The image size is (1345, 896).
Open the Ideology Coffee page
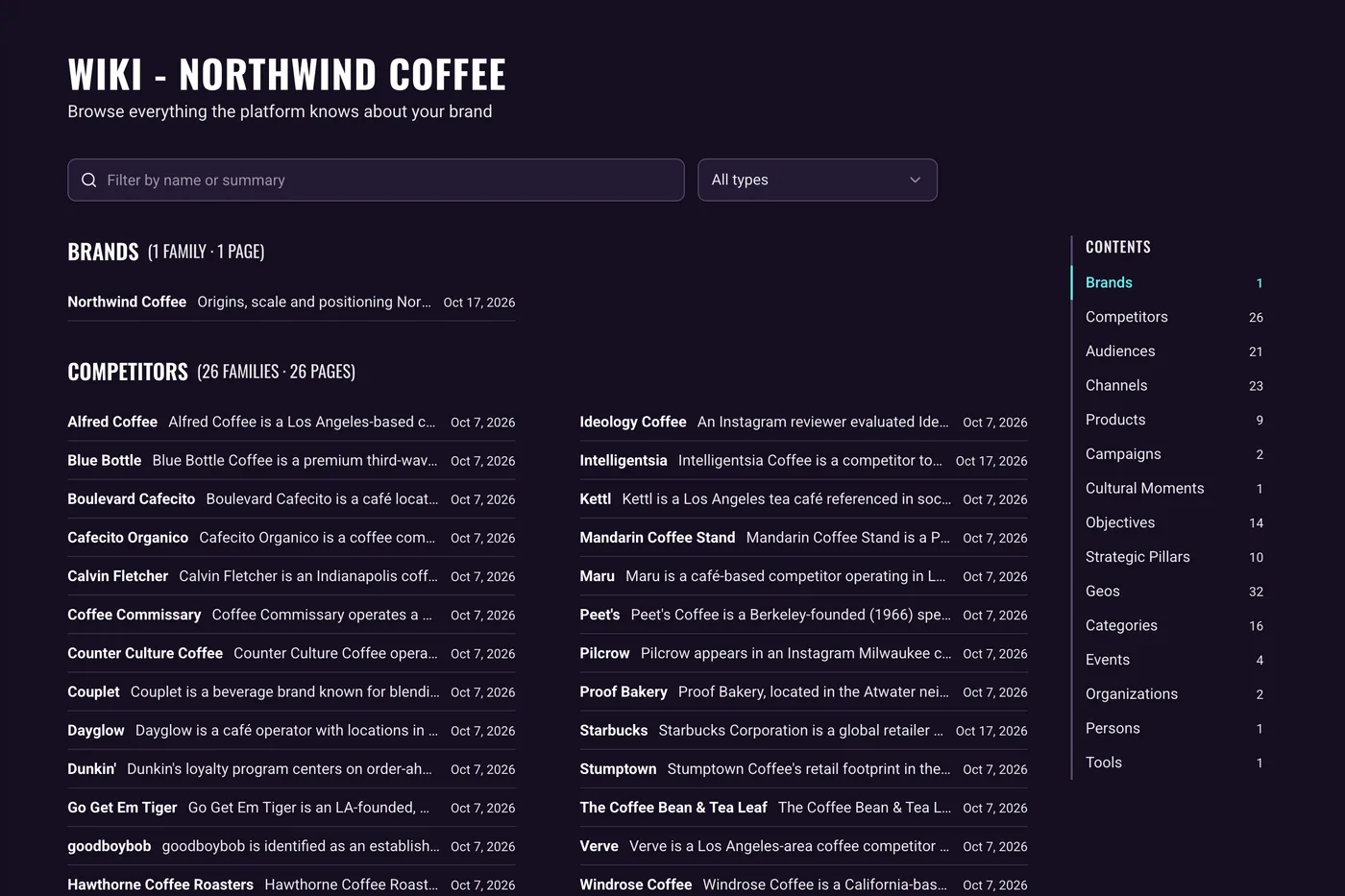[x=803, y=422]
